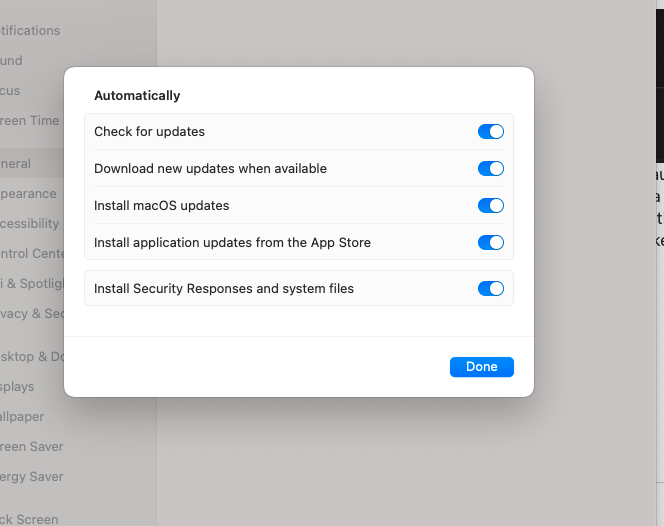Click the Done button
The width and height of the screenshot is (664, 526).
click(481, 367)
